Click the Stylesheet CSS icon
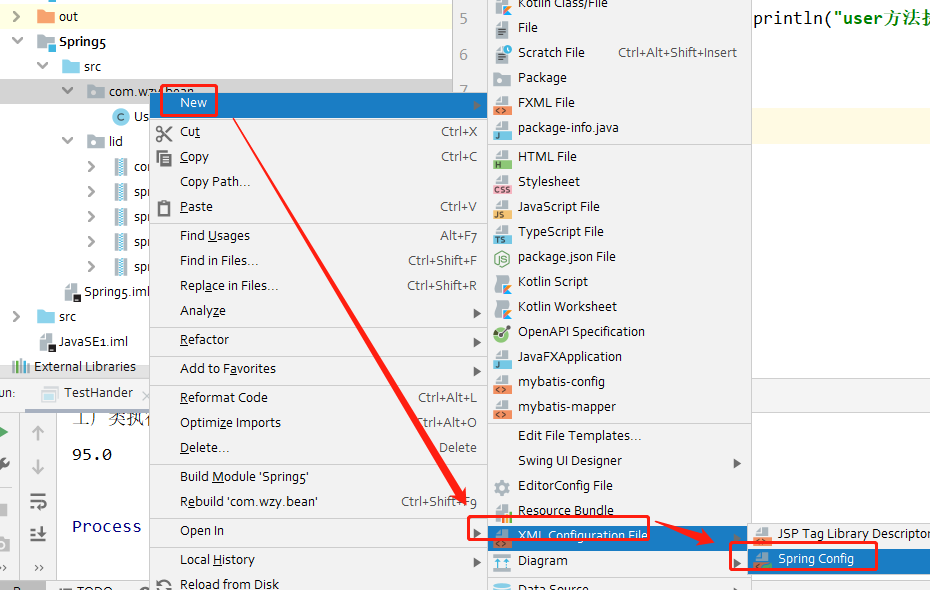Viewport: 930px width, 590px height. click(502, 184)
